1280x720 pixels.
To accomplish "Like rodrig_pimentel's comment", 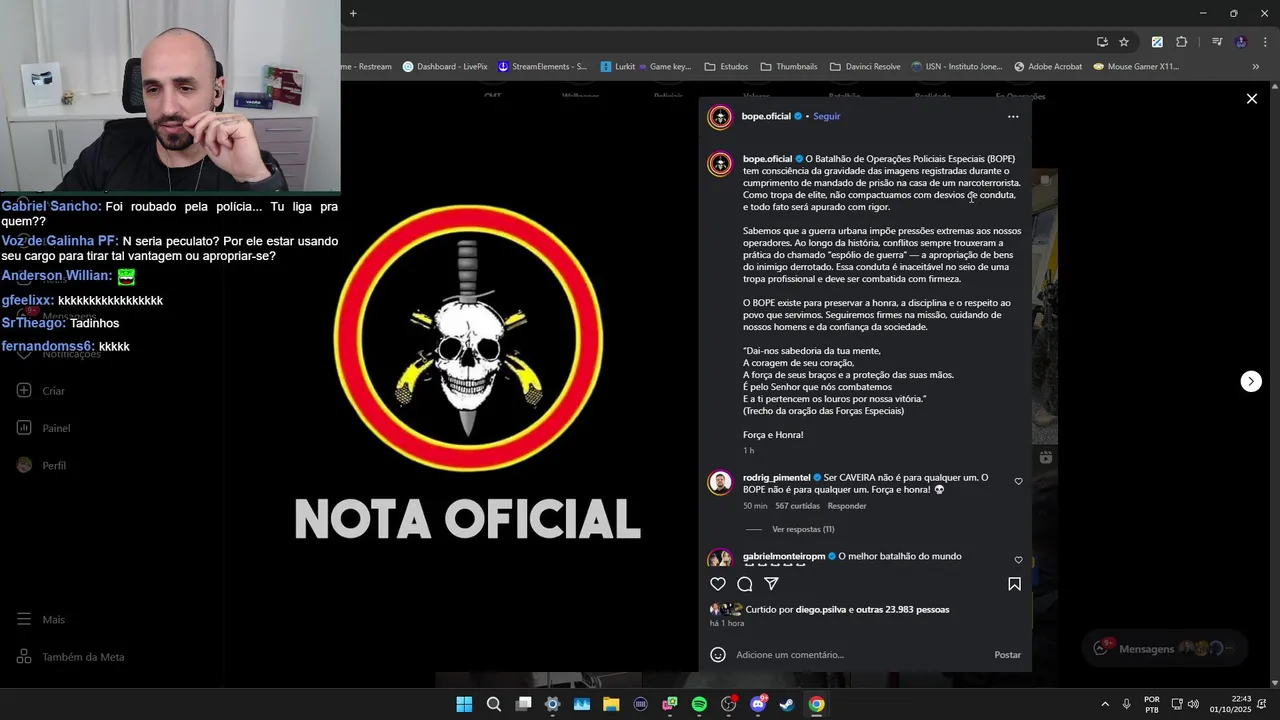I will pyautogui.click(x=1019, y=481).
